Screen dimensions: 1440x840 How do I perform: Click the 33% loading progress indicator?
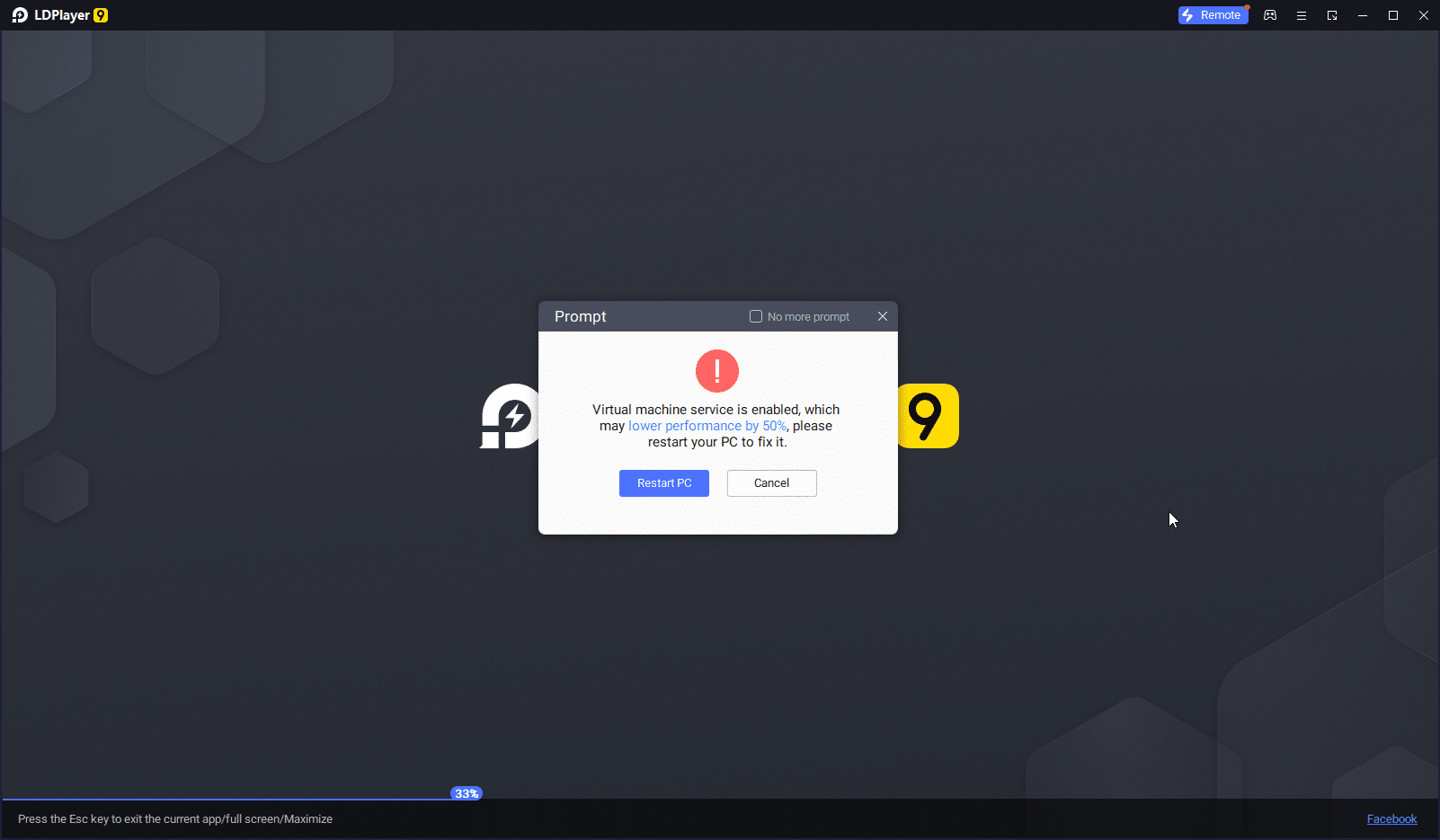[x=467, y=793]
